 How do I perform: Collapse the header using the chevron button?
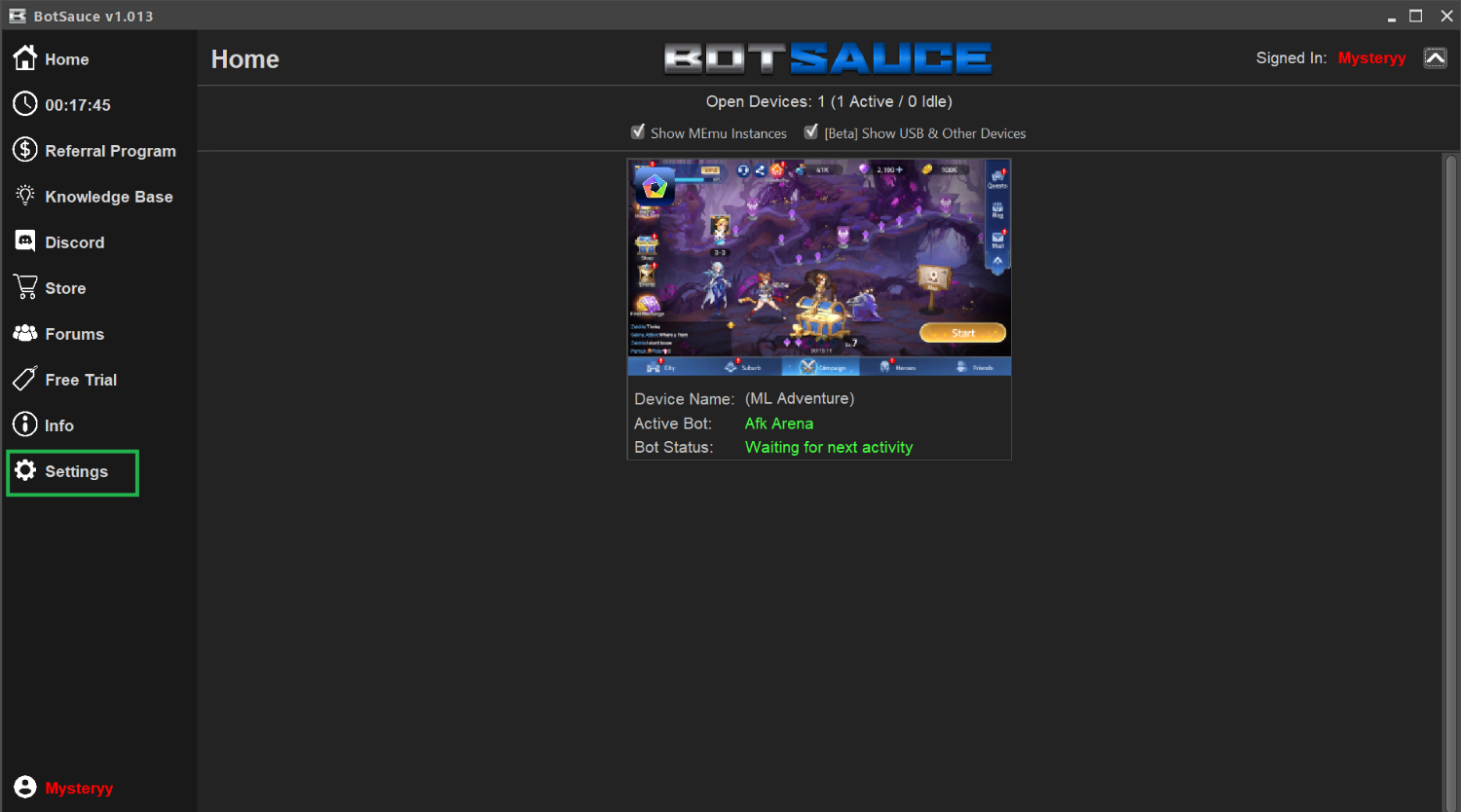[x=1435, y=58]
